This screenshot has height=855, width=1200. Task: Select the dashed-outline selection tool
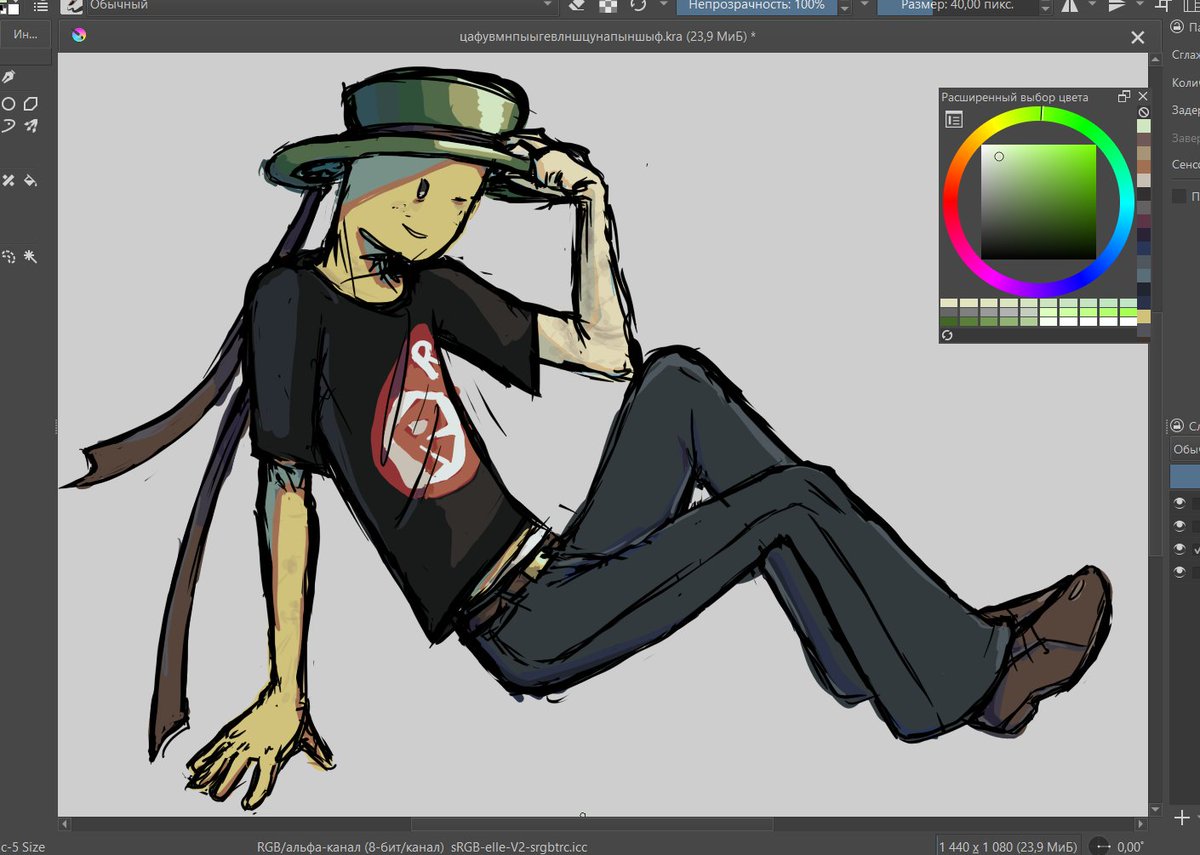point(8,257)
